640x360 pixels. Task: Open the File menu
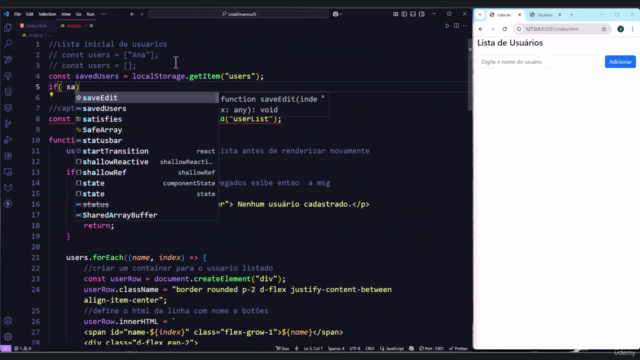point(17,14)
